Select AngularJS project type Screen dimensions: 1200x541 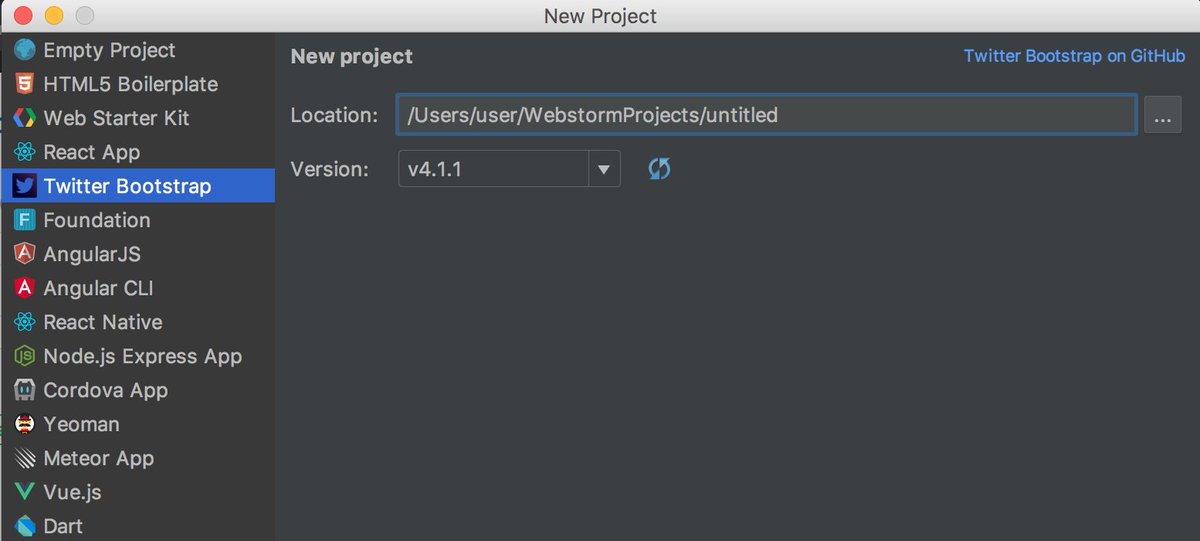point(137,254)
